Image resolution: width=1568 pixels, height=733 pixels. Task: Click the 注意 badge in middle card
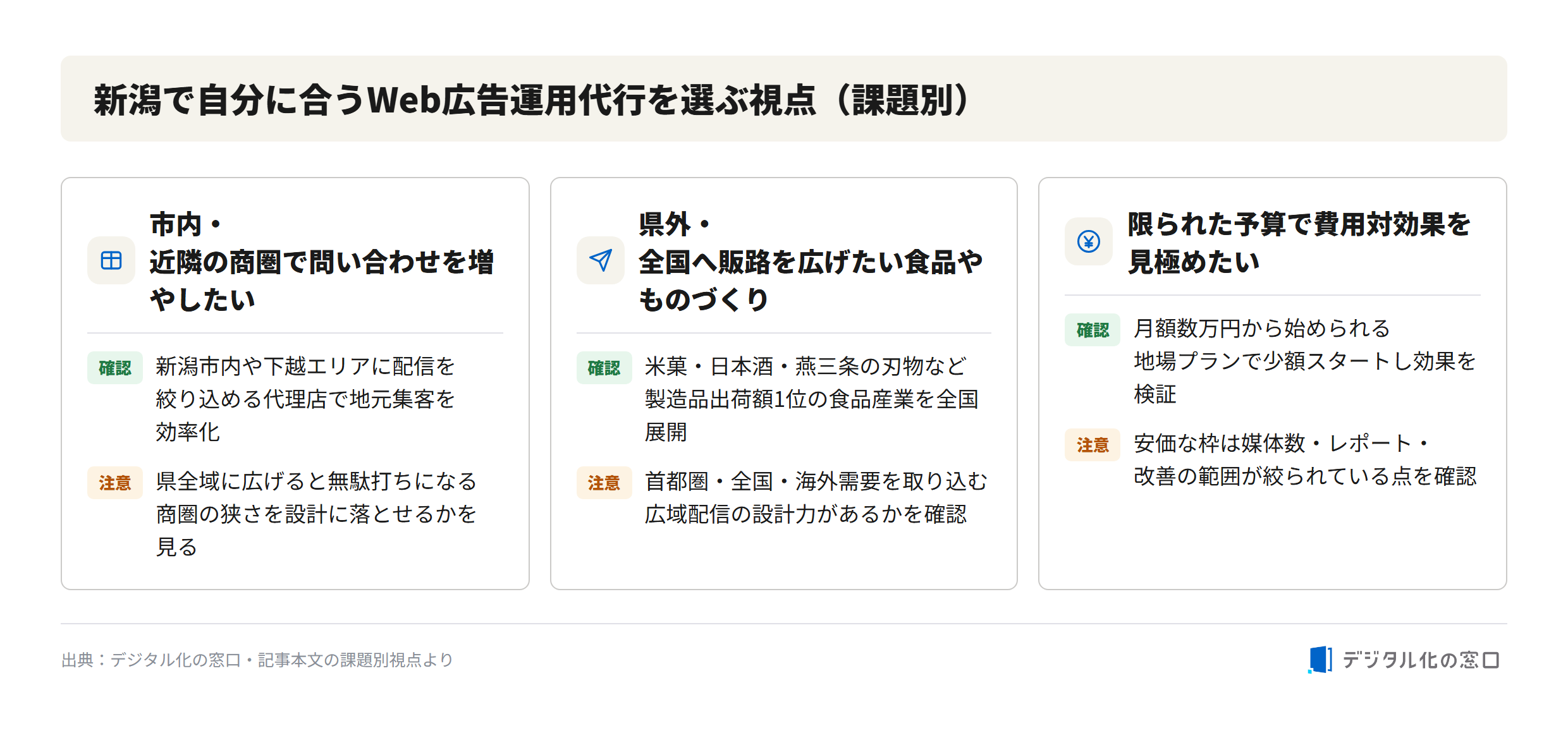[x=604, y=483]
